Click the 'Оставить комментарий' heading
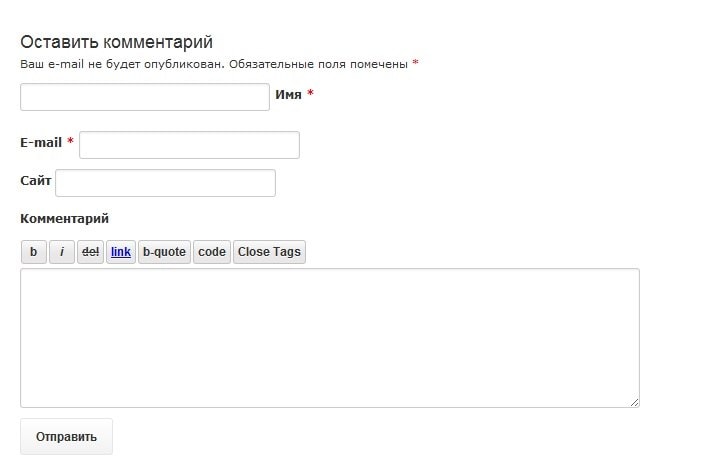This screenshot has height=471, width=721. (116, 42)
